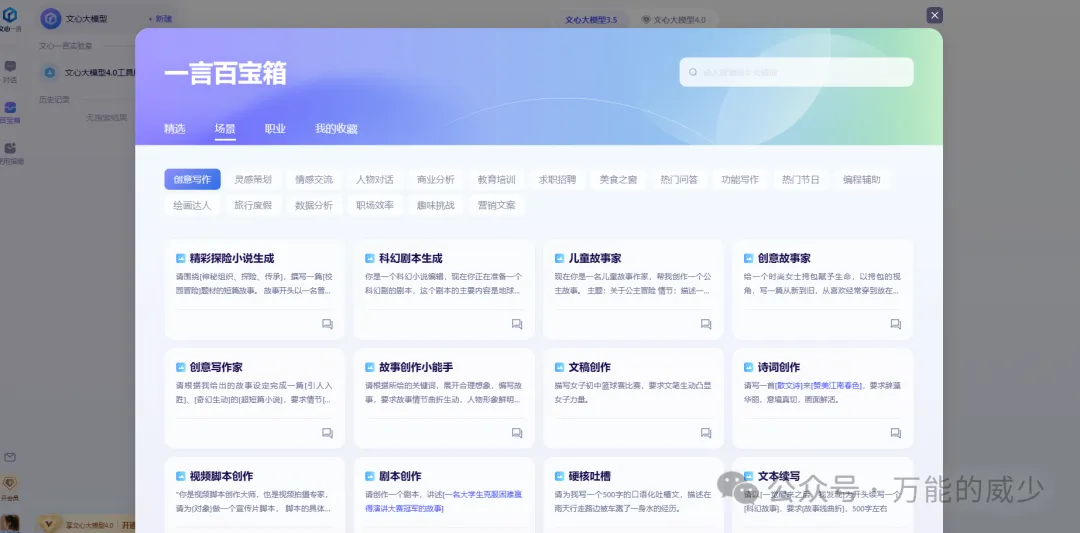Click 开会员 diamond icon in sidebar
The width and height of the screenshot is (1080, 533).
(10, 483)
